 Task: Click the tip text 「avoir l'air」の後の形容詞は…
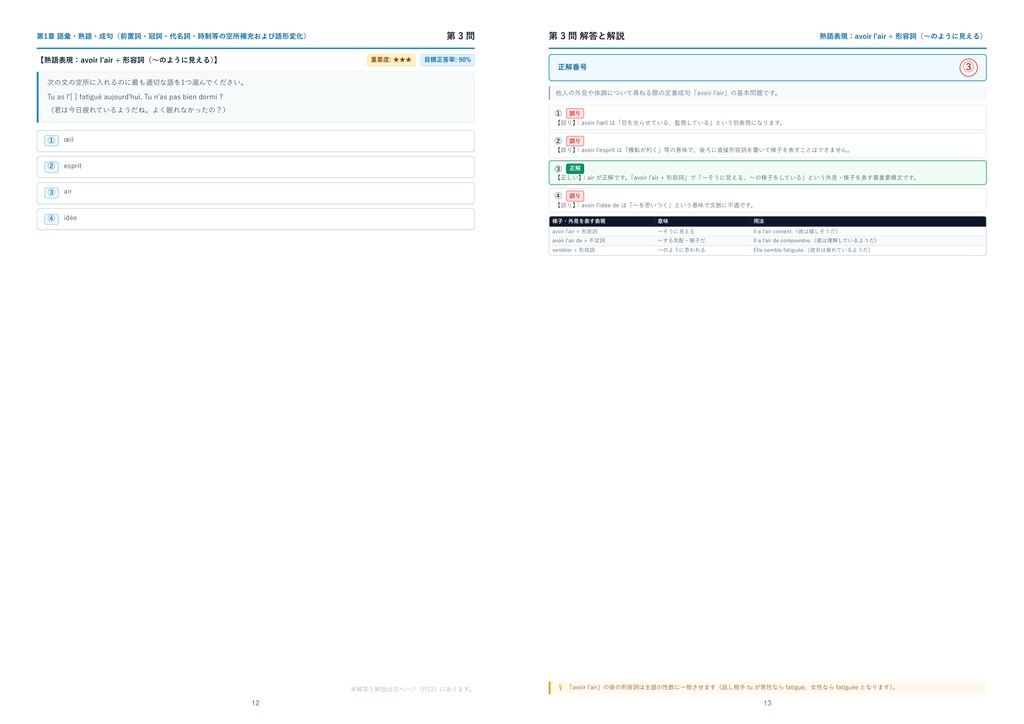point(732,687)
